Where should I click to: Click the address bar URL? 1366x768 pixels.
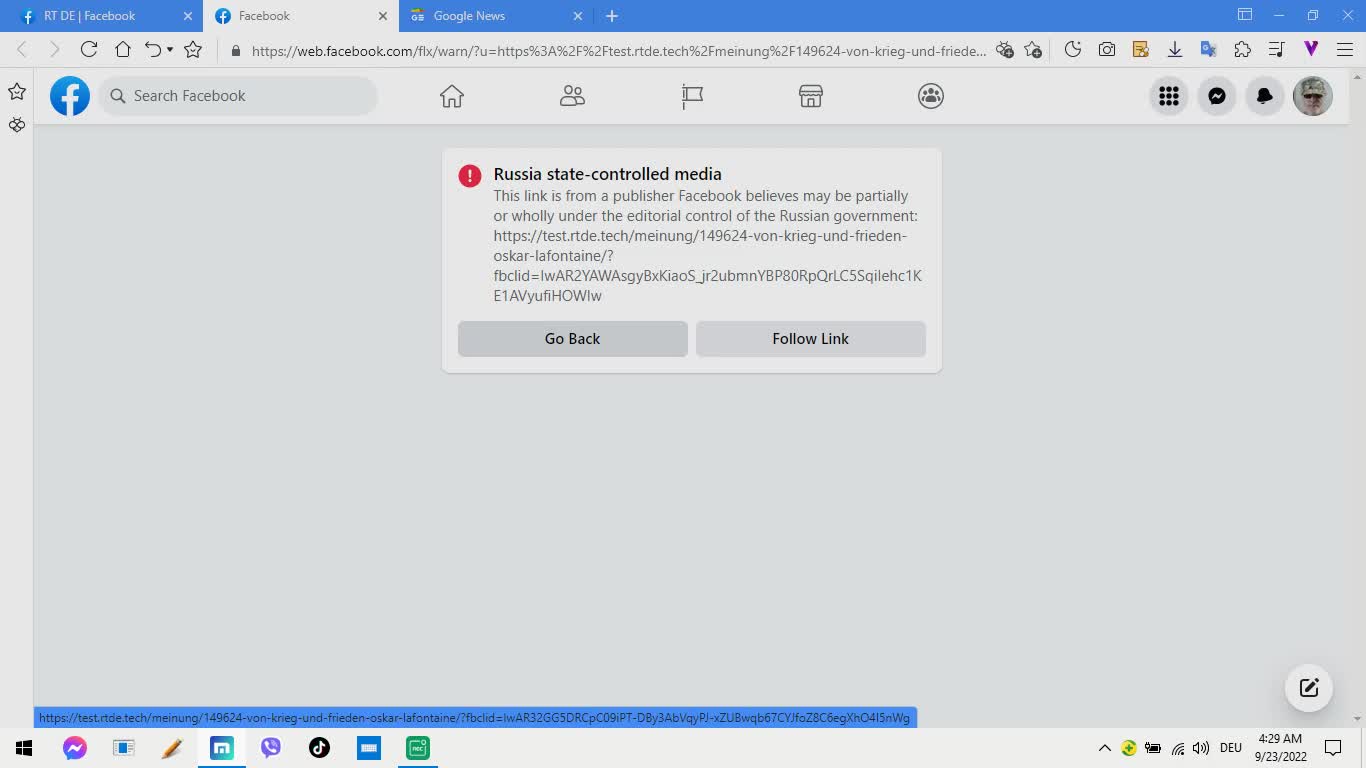[x=618, y=51]
